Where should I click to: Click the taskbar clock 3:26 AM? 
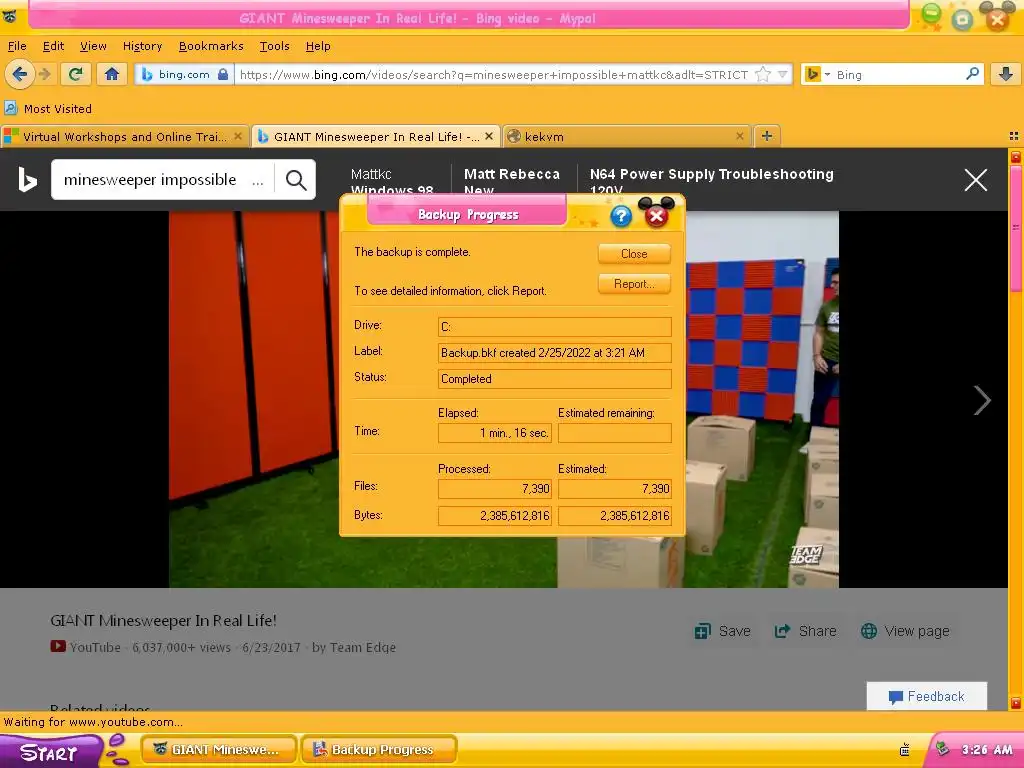click(987, 750)
